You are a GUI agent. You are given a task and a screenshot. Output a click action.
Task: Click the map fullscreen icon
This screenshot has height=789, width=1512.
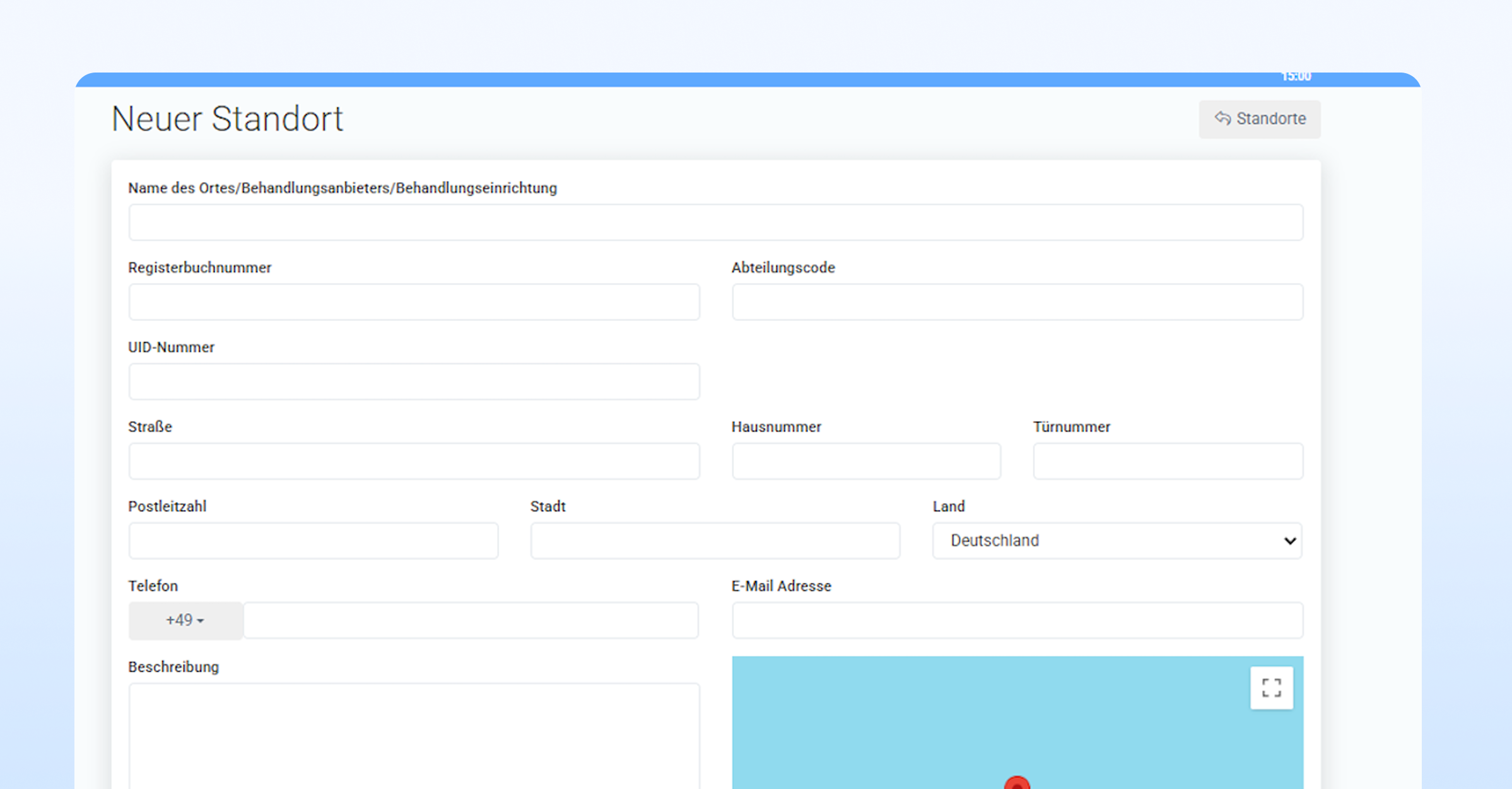click(x=1271, y=687)
